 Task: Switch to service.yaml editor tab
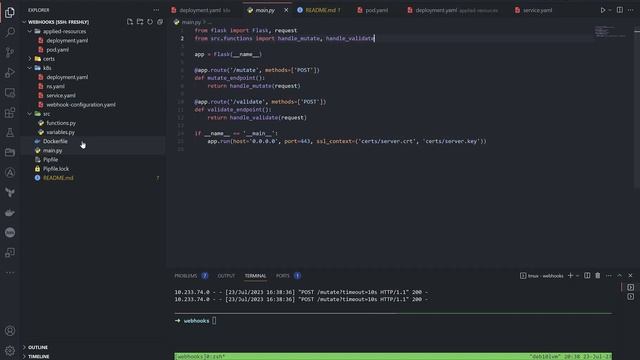pos(534,10)
